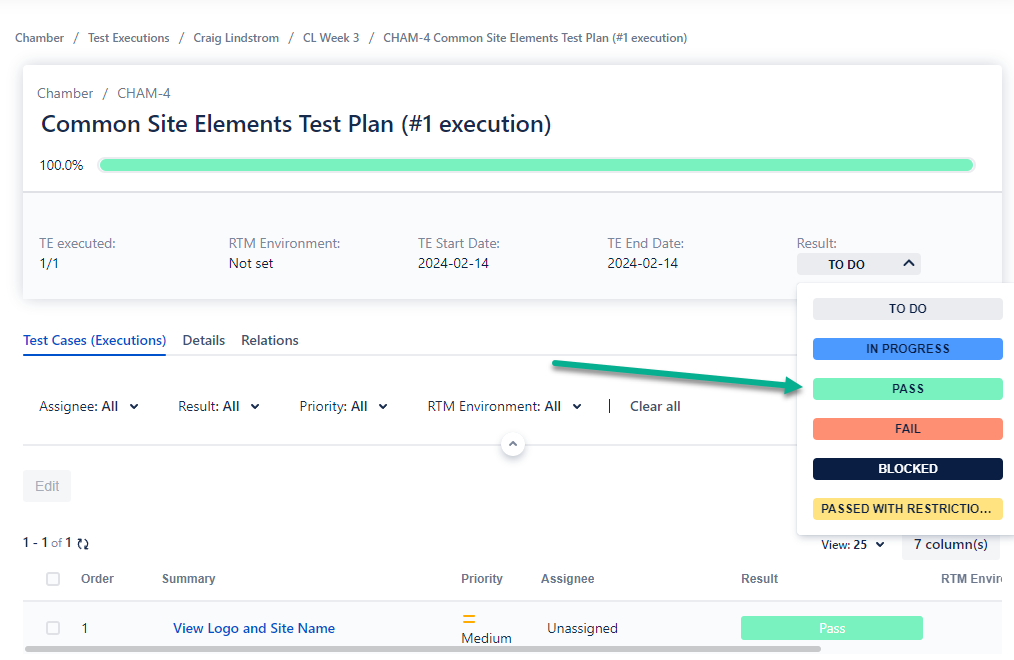Collapse the filter bar with chevron button
This screenshot has width=1014, height=660.
click(x=513, y=443)
